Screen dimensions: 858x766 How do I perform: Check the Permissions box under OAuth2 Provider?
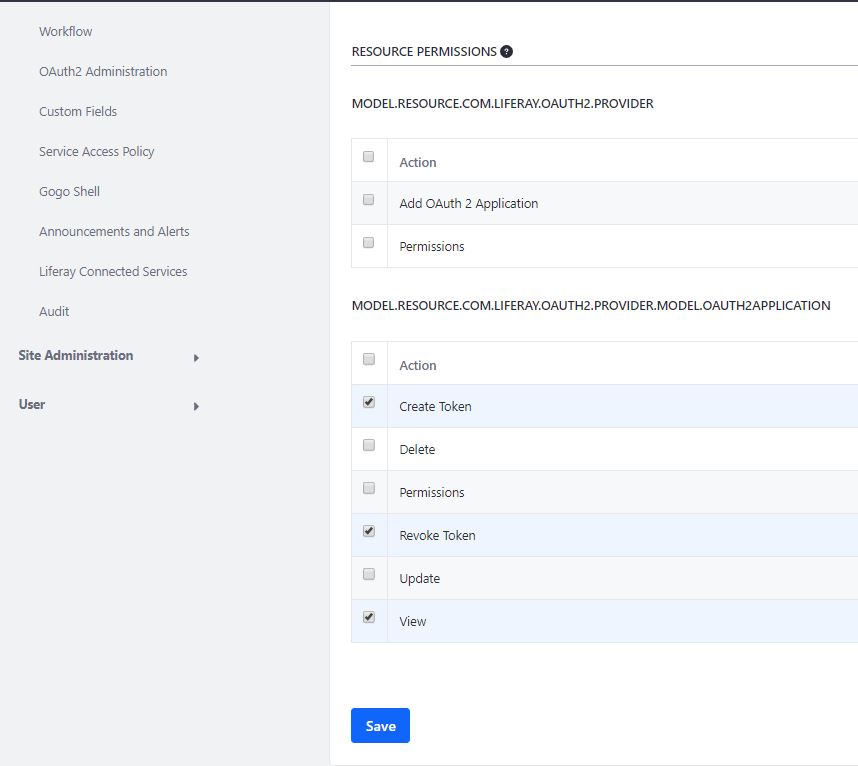(x=368, y=243)
